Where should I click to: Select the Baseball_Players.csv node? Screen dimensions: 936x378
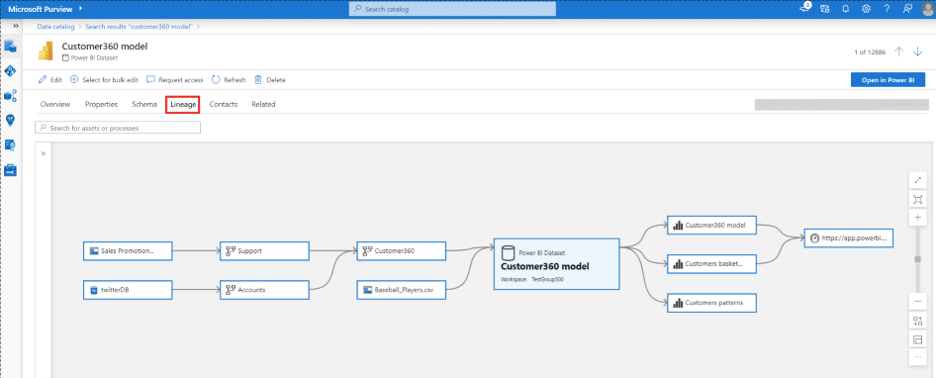[x=401, y=290]
